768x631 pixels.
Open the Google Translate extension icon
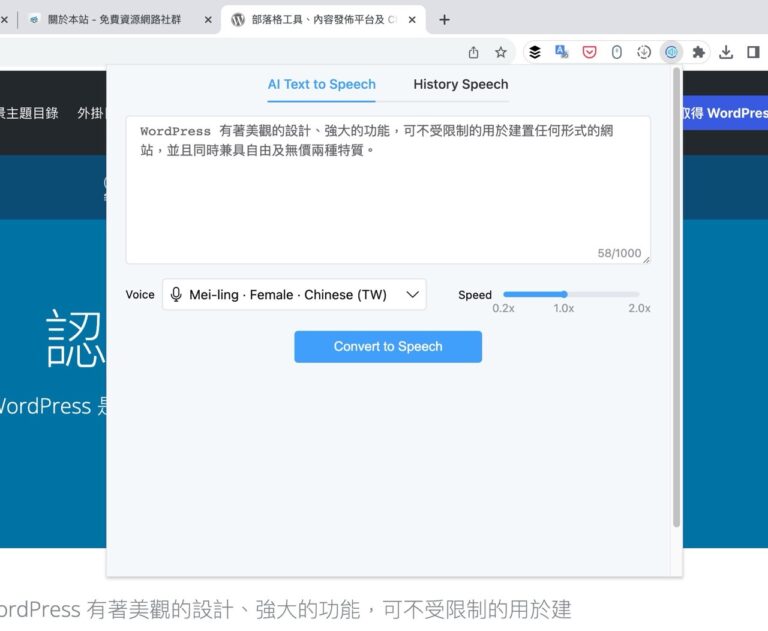[x=561, y=52]
